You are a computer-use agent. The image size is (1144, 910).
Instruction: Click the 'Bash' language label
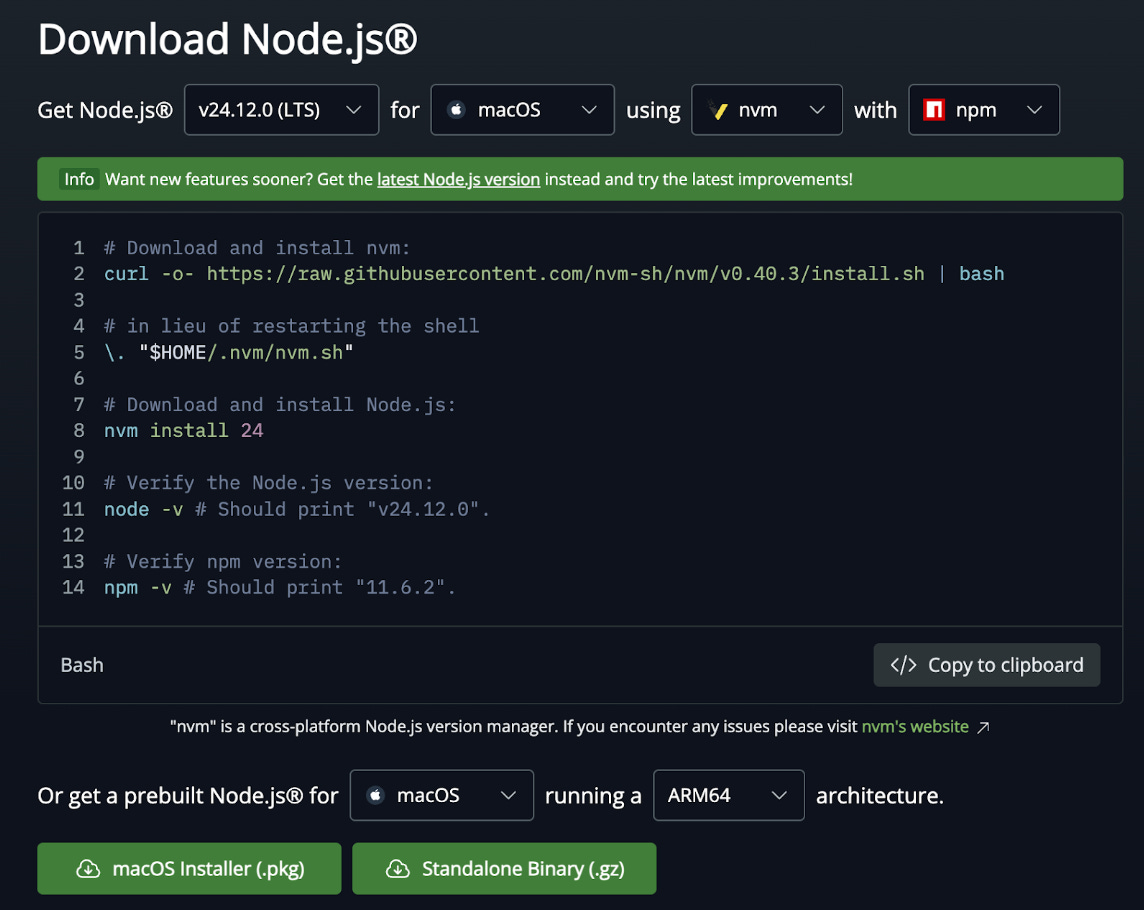(82, 665)
